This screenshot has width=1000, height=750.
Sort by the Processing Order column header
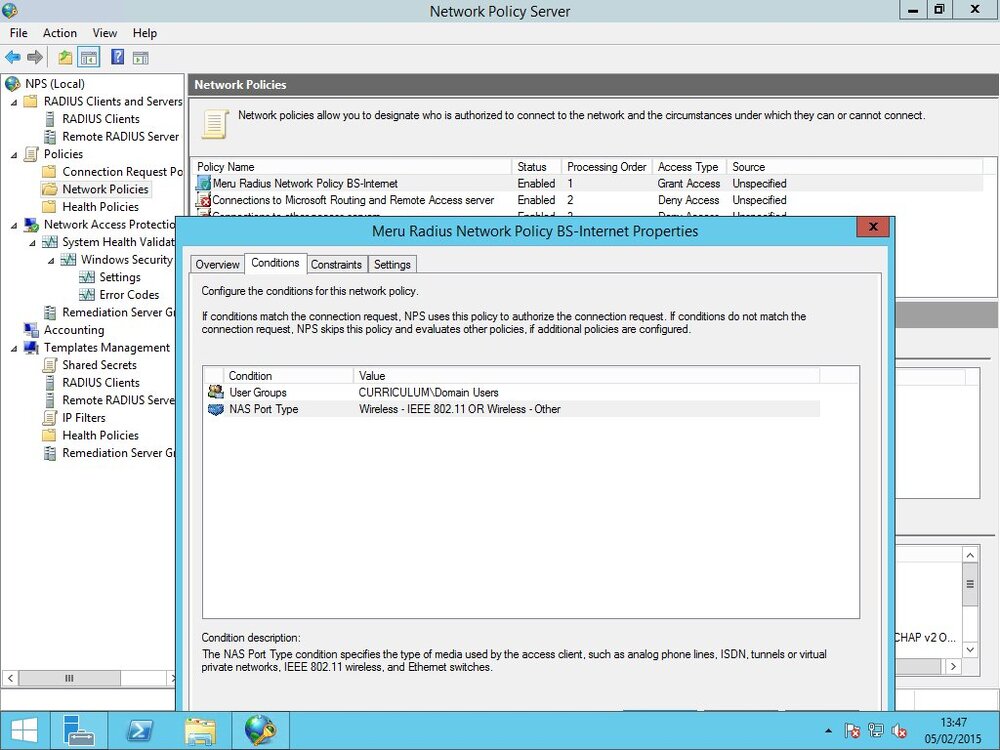[607, 166]
